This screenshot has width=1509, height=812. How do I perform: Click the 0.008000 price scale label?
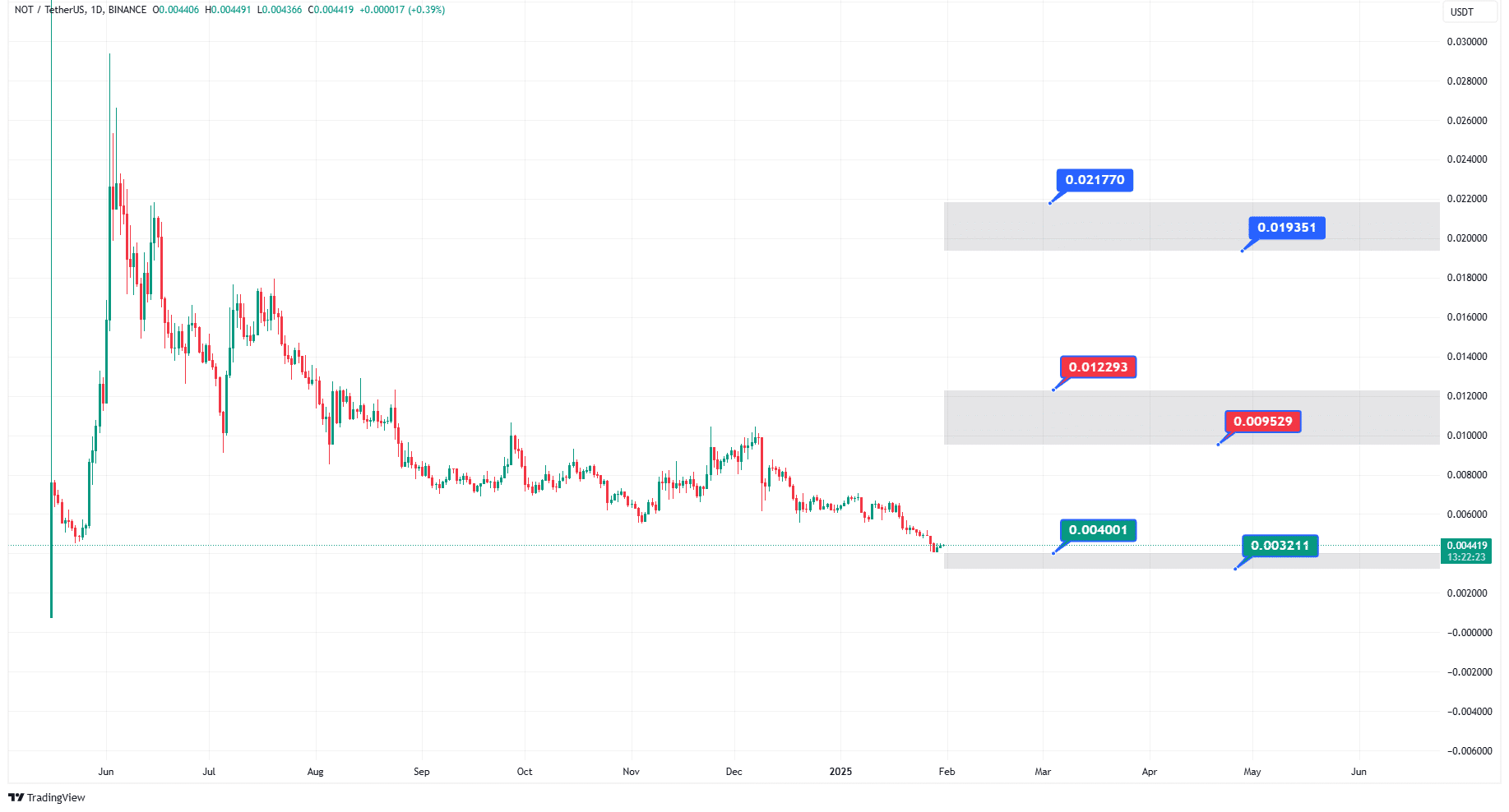click(1467, 475)
